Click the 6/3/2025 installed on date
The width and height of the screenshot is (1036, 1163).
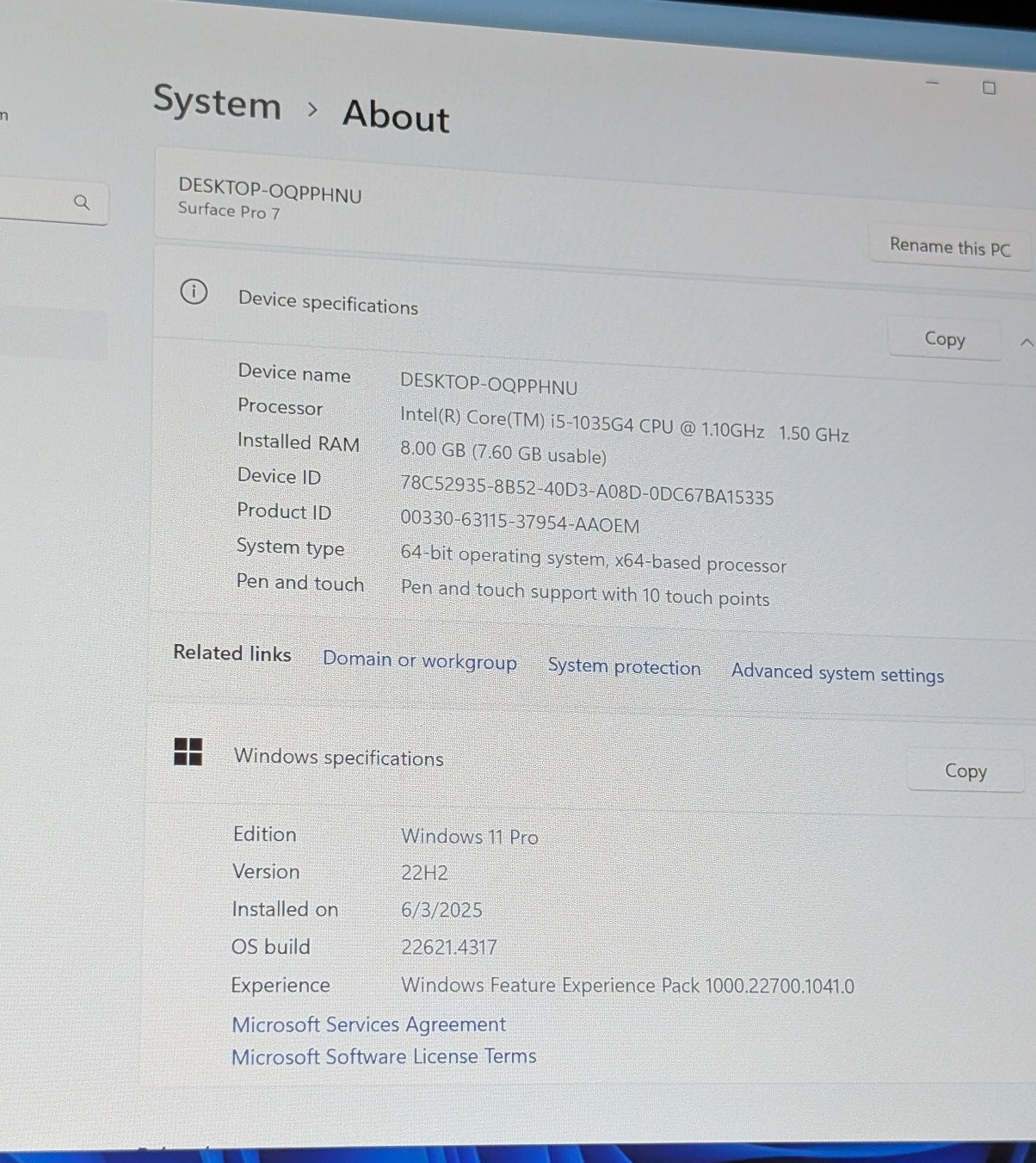click(x=441, y=910)
